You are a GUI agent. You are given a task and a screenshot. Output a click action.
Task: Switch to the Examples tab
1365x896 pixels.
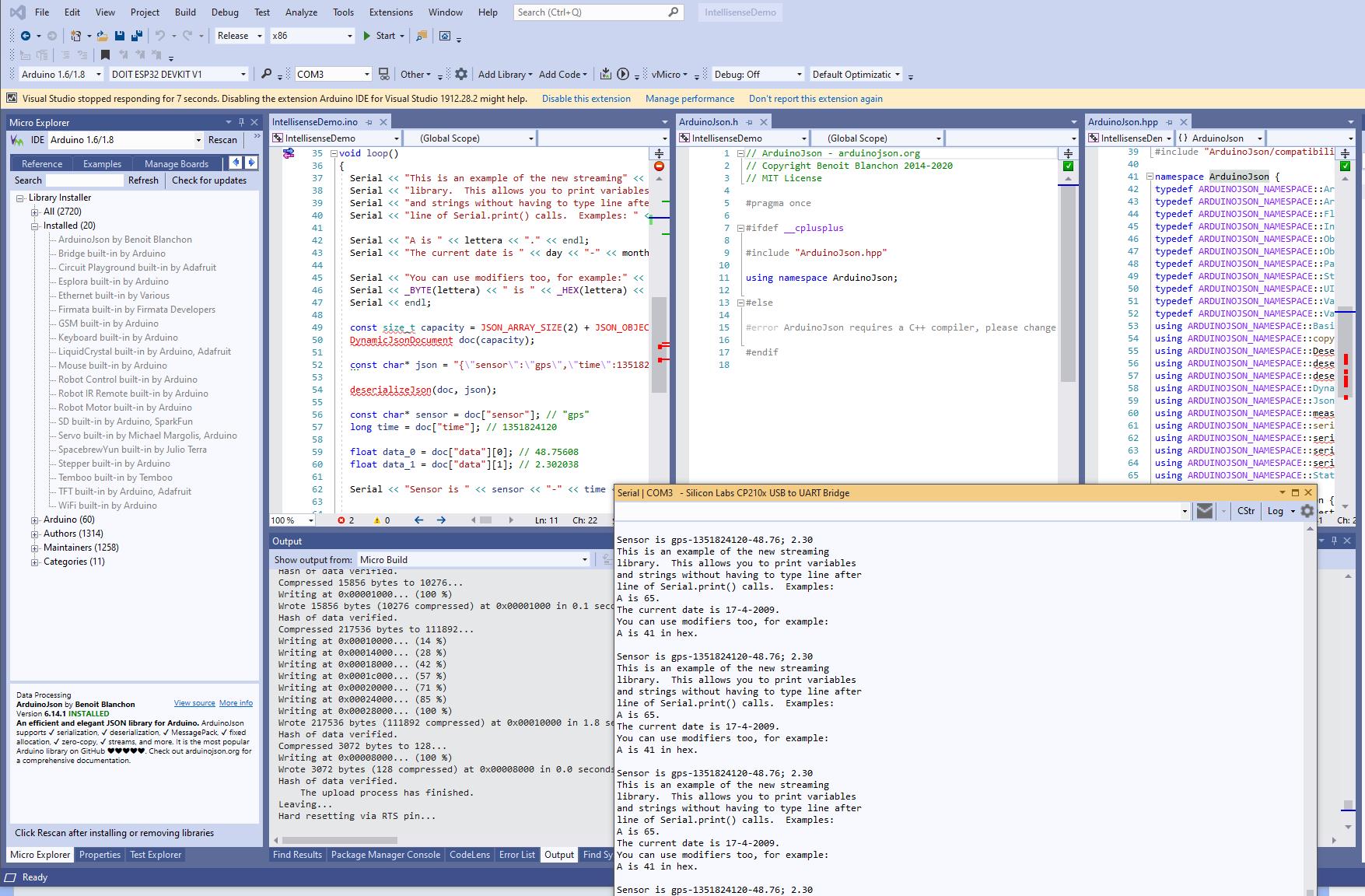point(103,163)
